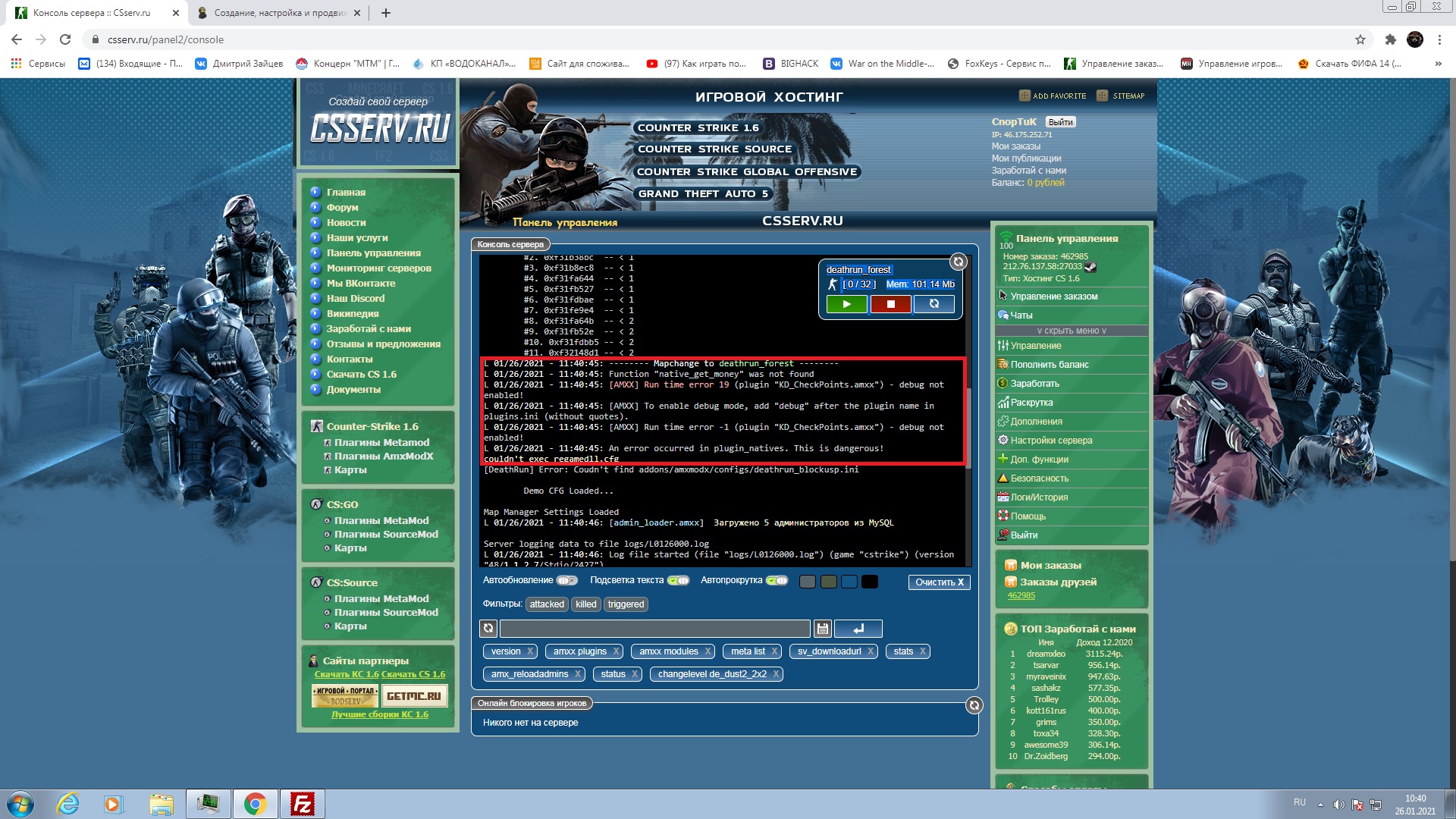Toggle the 'killed' filter
The width and height of the screenshot is (1456, 819).
pos(585,604)
